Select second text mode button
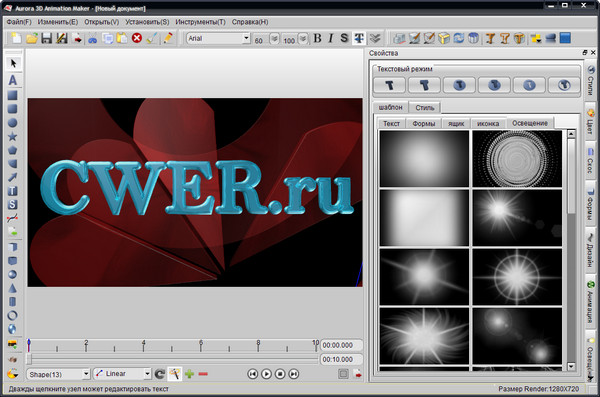 pyautogui.click(x=424, y=85)
